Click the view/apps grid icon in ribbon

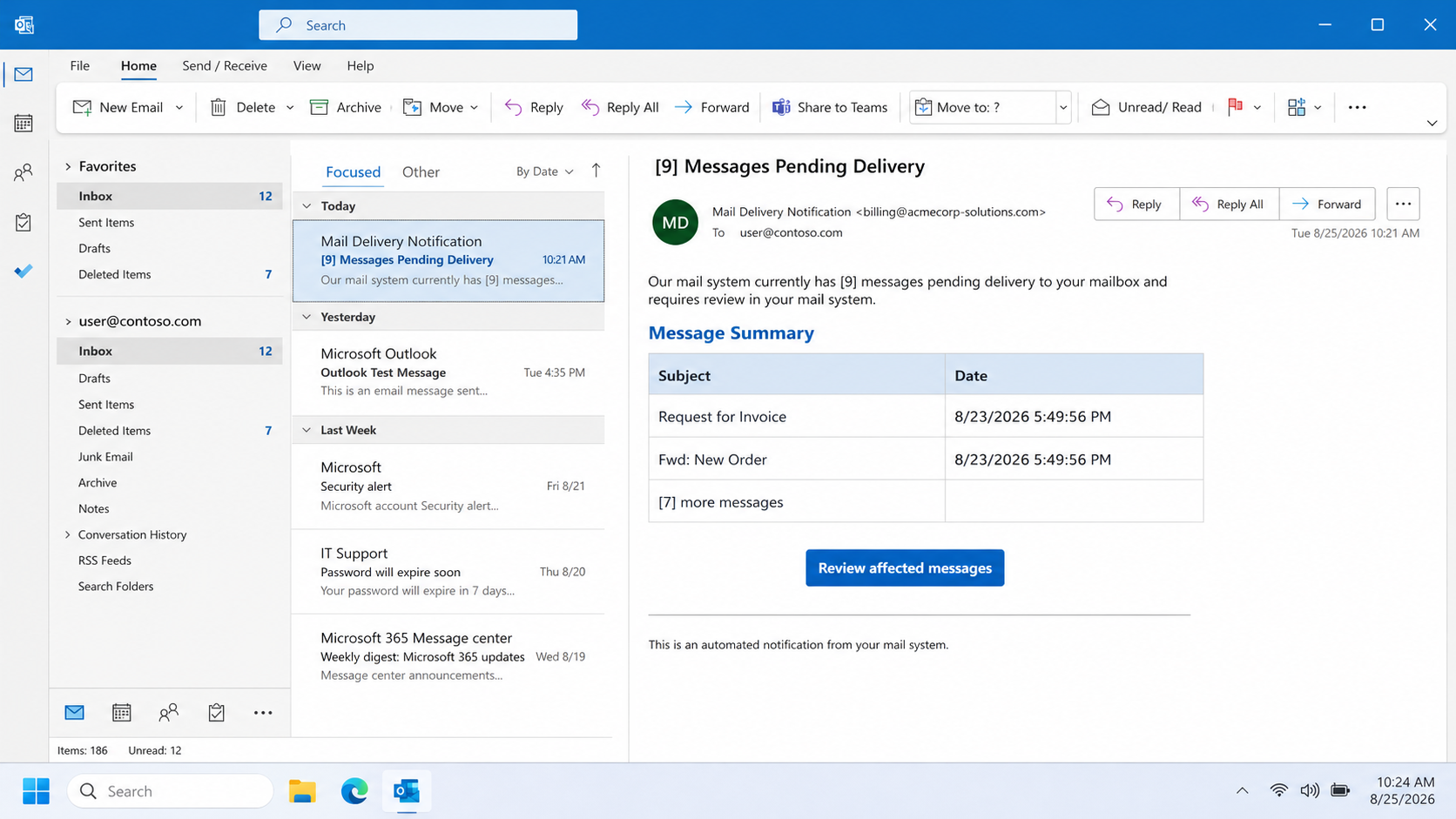(x=1297, y=107)
